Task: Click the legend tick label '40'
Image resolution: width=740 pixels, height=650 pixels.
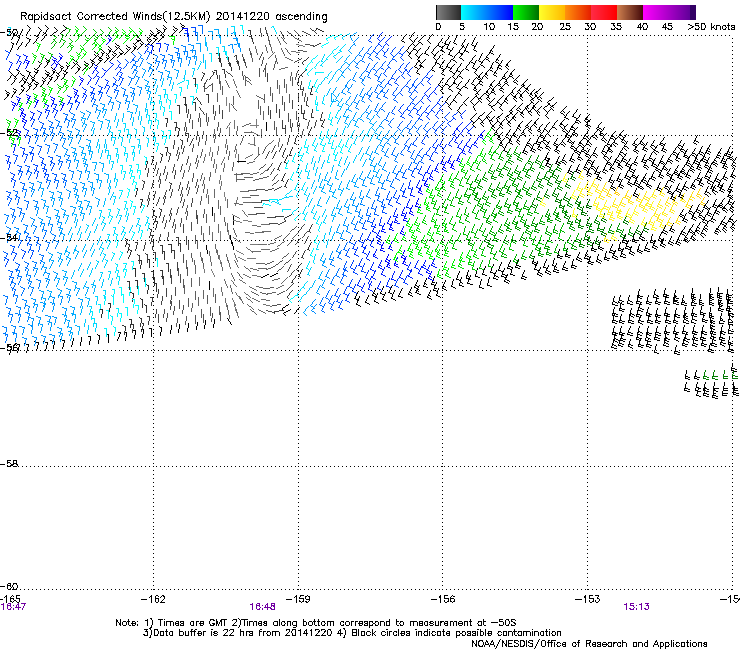Action: point(642,27)
